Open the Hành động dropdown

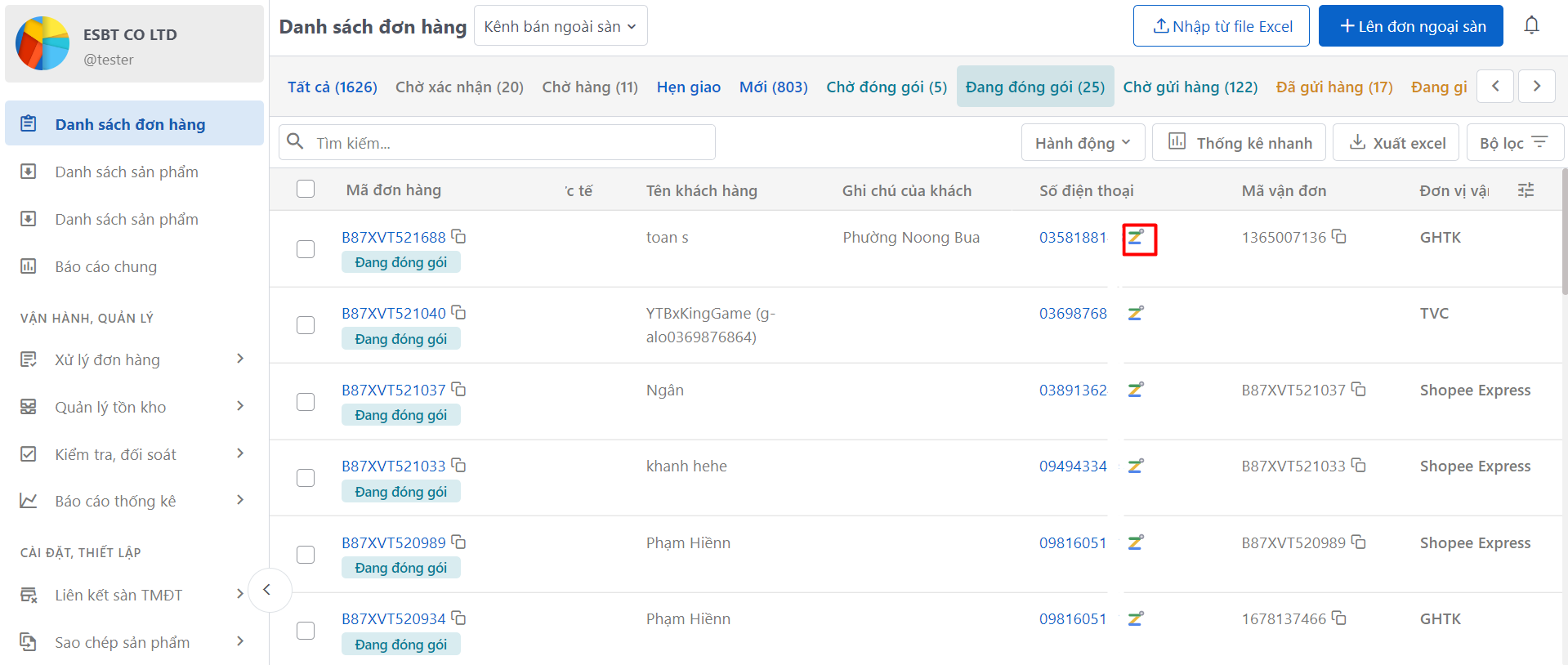[1083, 143]
